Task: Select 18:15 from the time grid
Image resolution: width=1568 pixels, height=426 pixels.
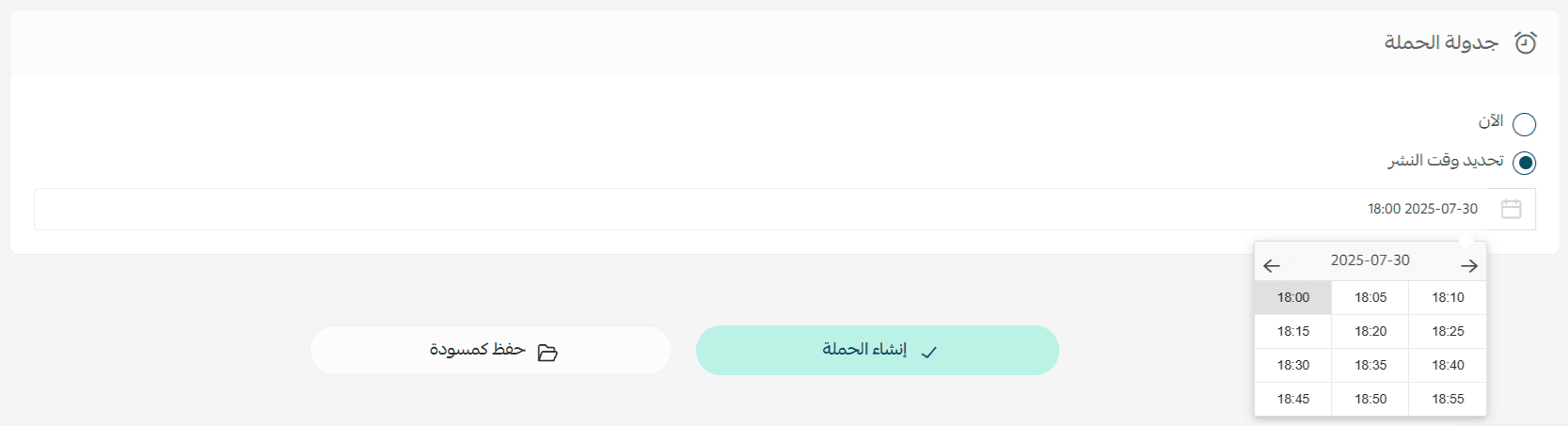Action: [x=1293, y=331]
